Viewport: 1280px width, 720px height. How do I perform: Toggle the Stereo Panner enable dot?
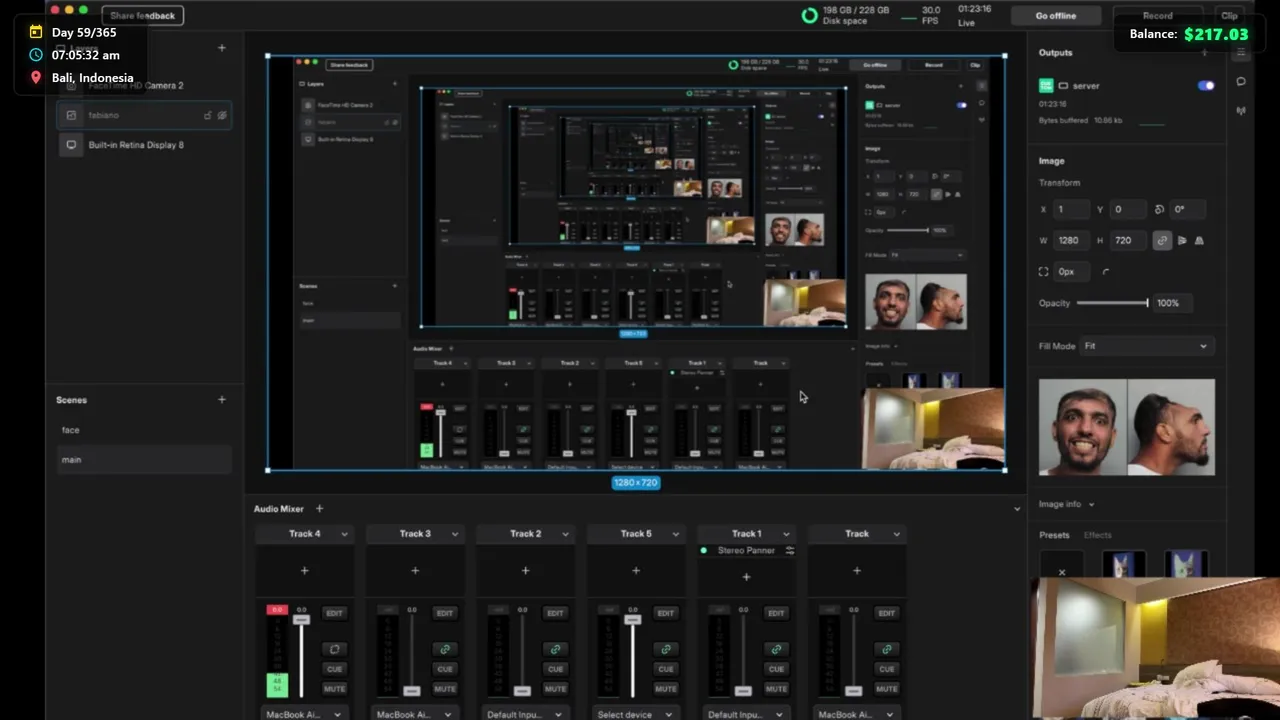(x=704, y=551)
